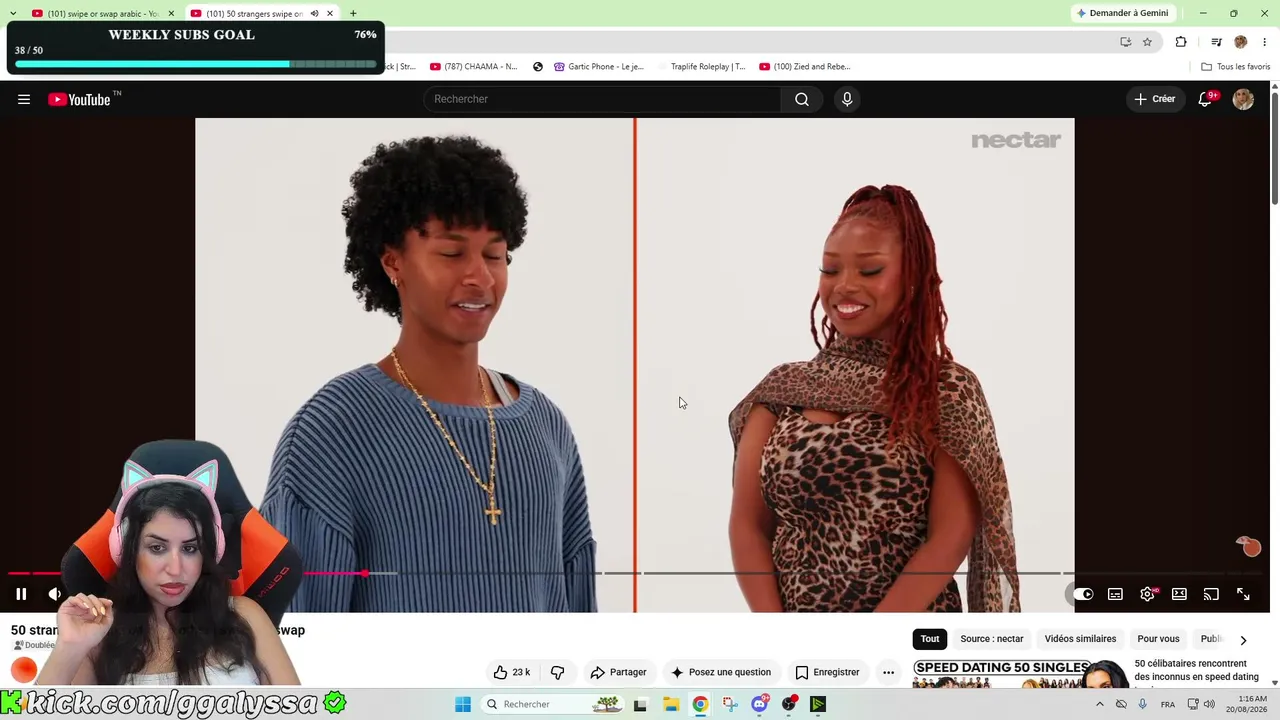This screenshot has height=720, width=1280.
Task: Expand the Chrome tab search dropdown
Action: [x=12, y=14]
